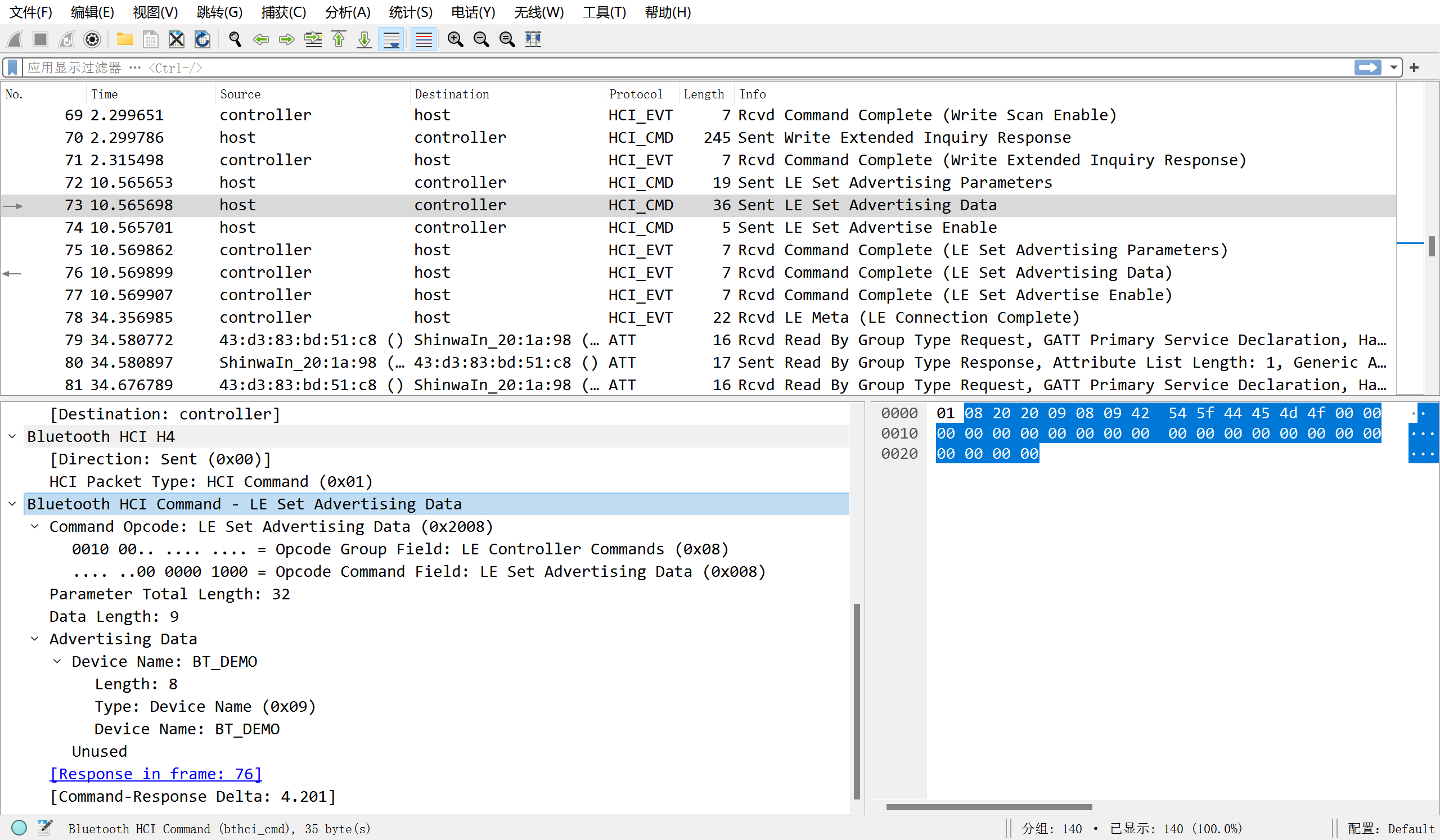
Task: Reset text to normal size
Action: click(507, 39)
